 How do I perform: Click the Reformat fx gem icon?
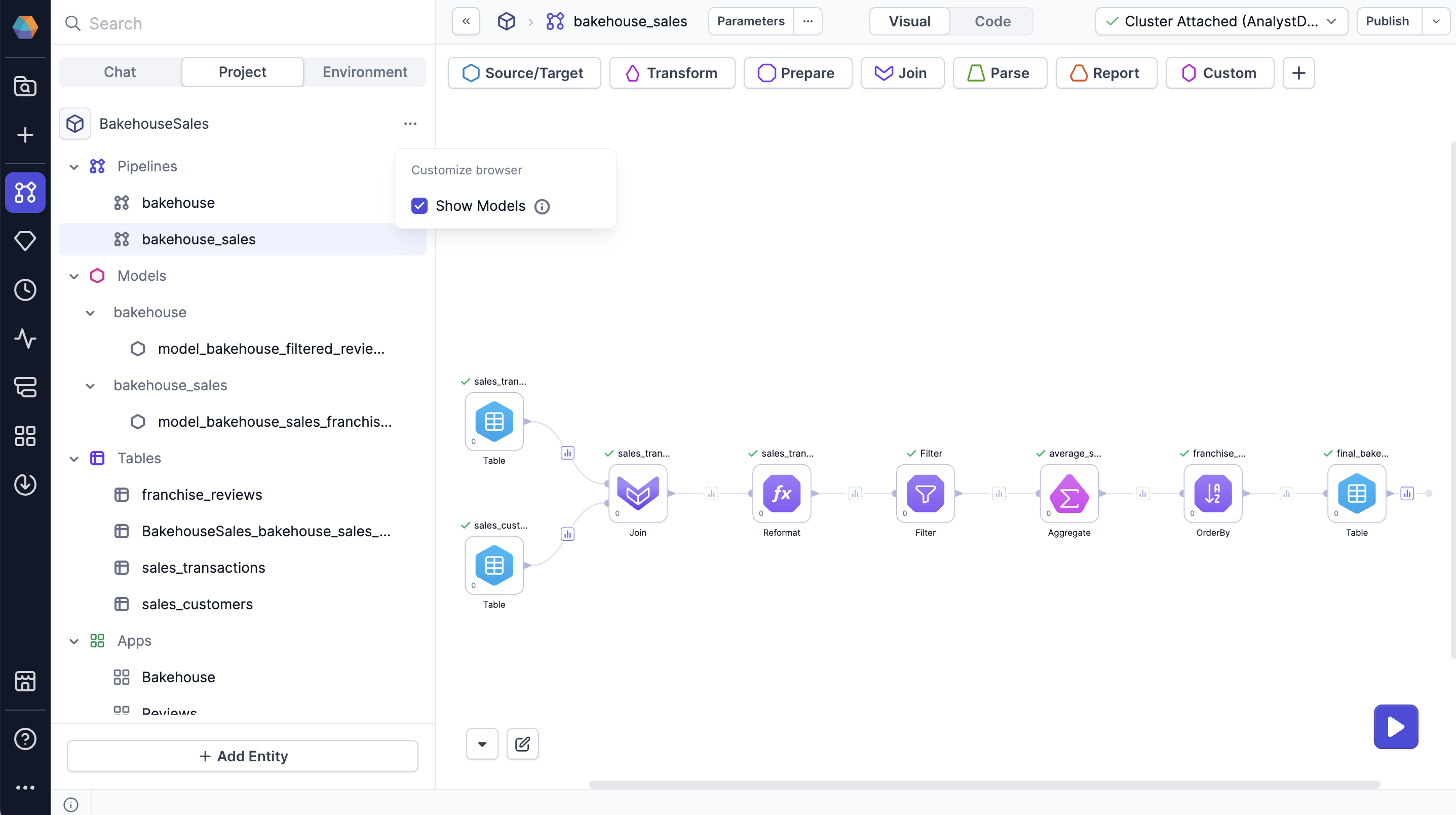781,493
